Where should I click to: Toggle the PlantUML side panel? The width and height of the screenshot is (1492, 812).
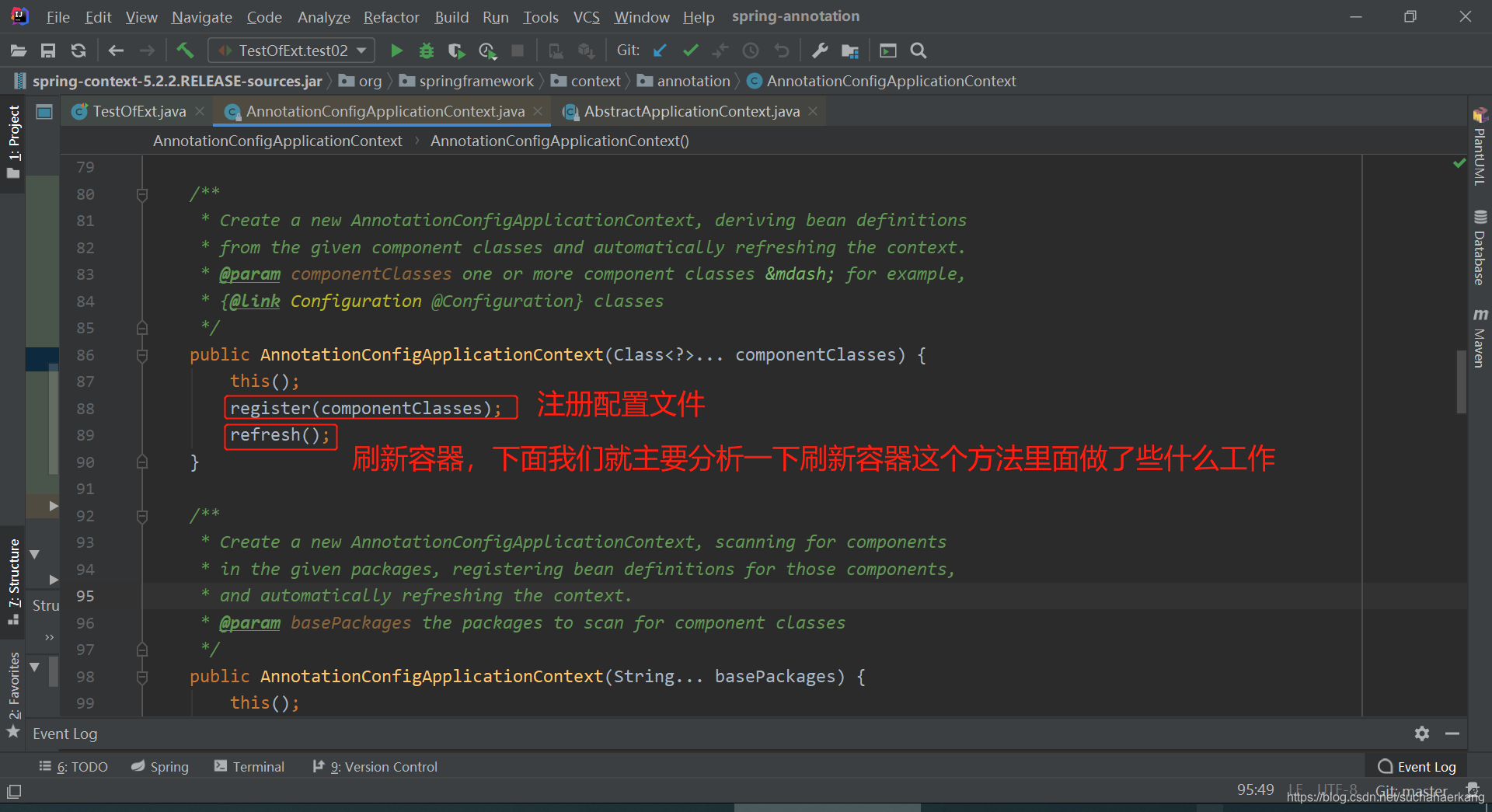(x=1480, y=148)
